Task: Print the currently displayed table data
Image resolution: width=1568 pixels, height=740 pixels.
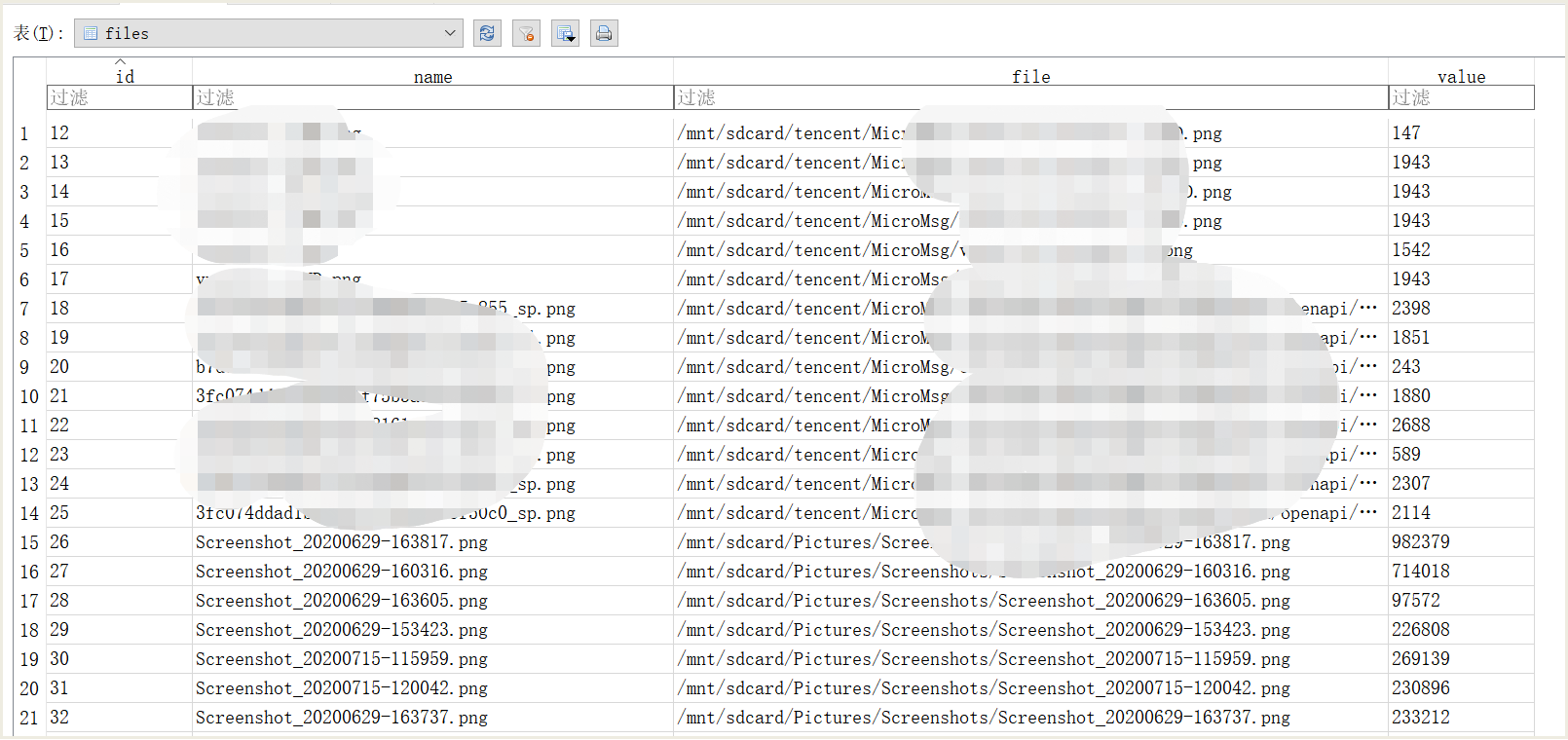Action: (x=604, y=33)
